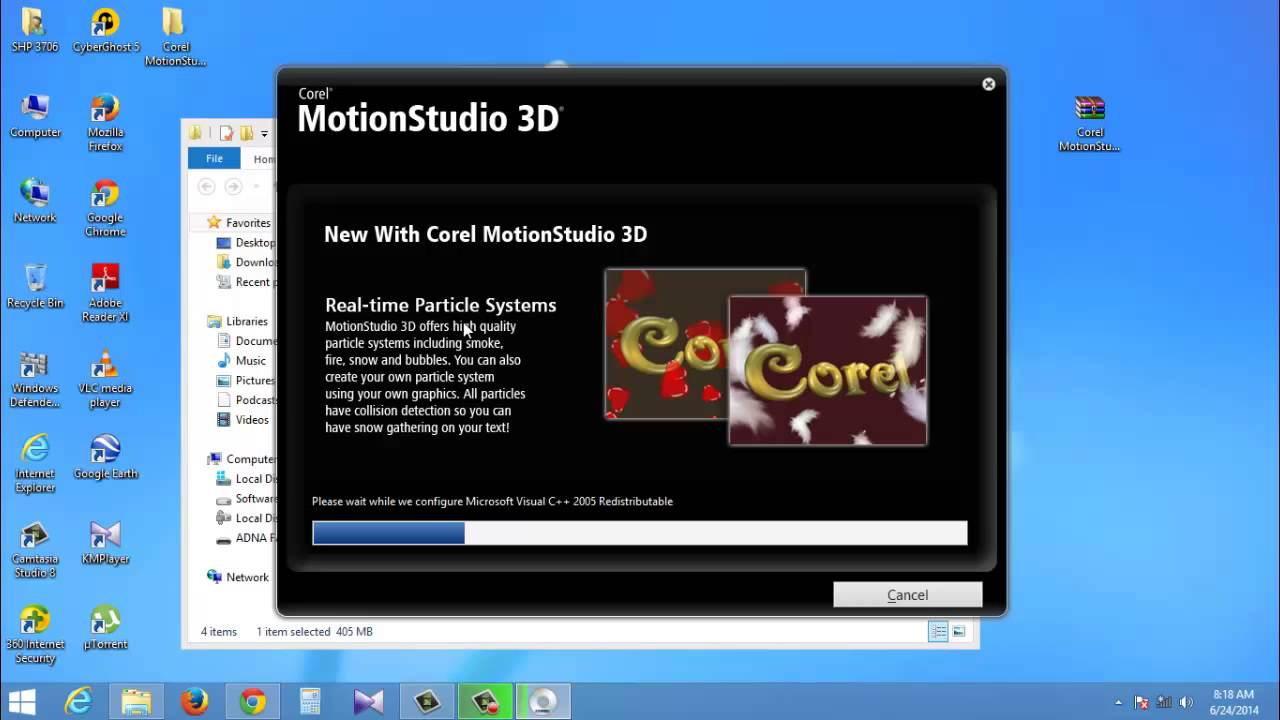Open Downloads under Favorites in Explorer
This screenshot has width=1280, height=720.
[246, 262]
